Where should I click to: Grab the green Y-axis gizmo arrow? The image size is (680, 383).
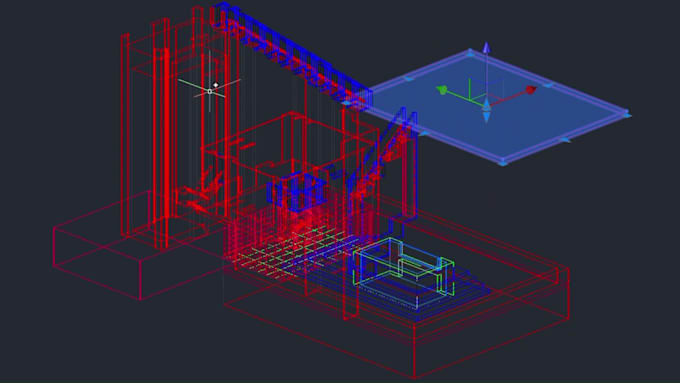click(442, 90)
